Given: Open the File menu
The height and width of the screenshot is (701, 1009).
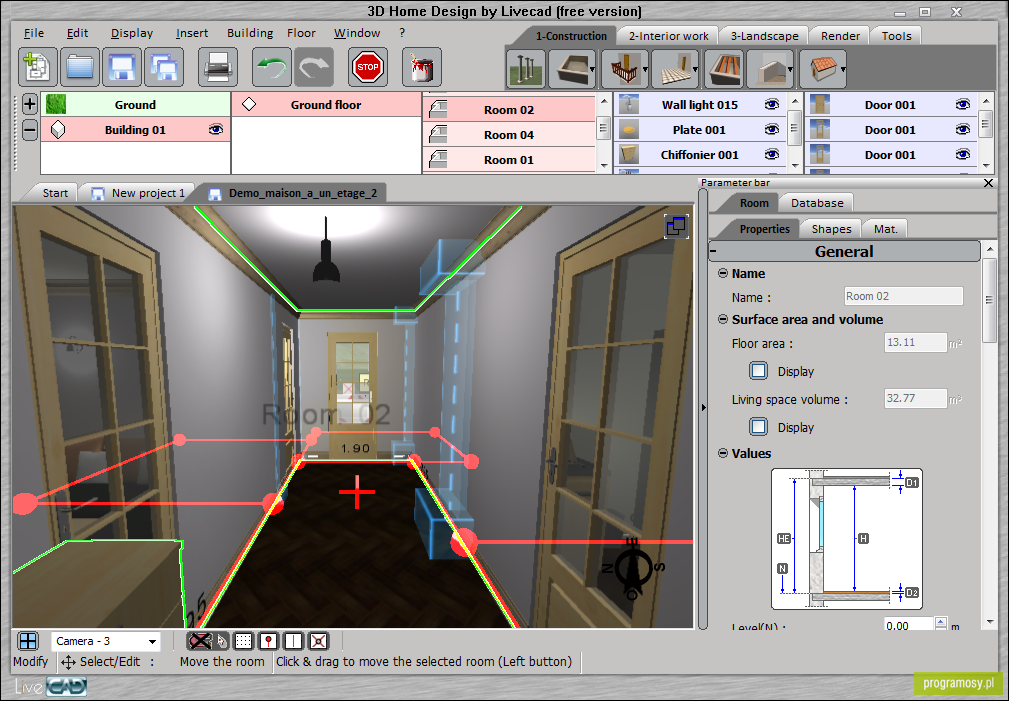Looking at the screenshot, I should coord(33,33).
